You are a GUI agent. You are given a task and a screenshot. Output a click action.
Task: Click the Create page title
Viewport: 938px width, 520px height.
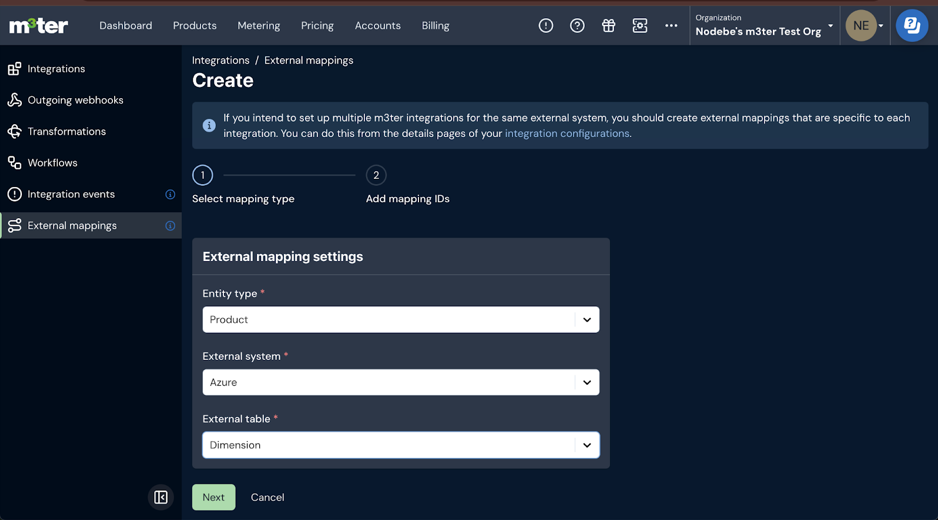pos(223,80)
